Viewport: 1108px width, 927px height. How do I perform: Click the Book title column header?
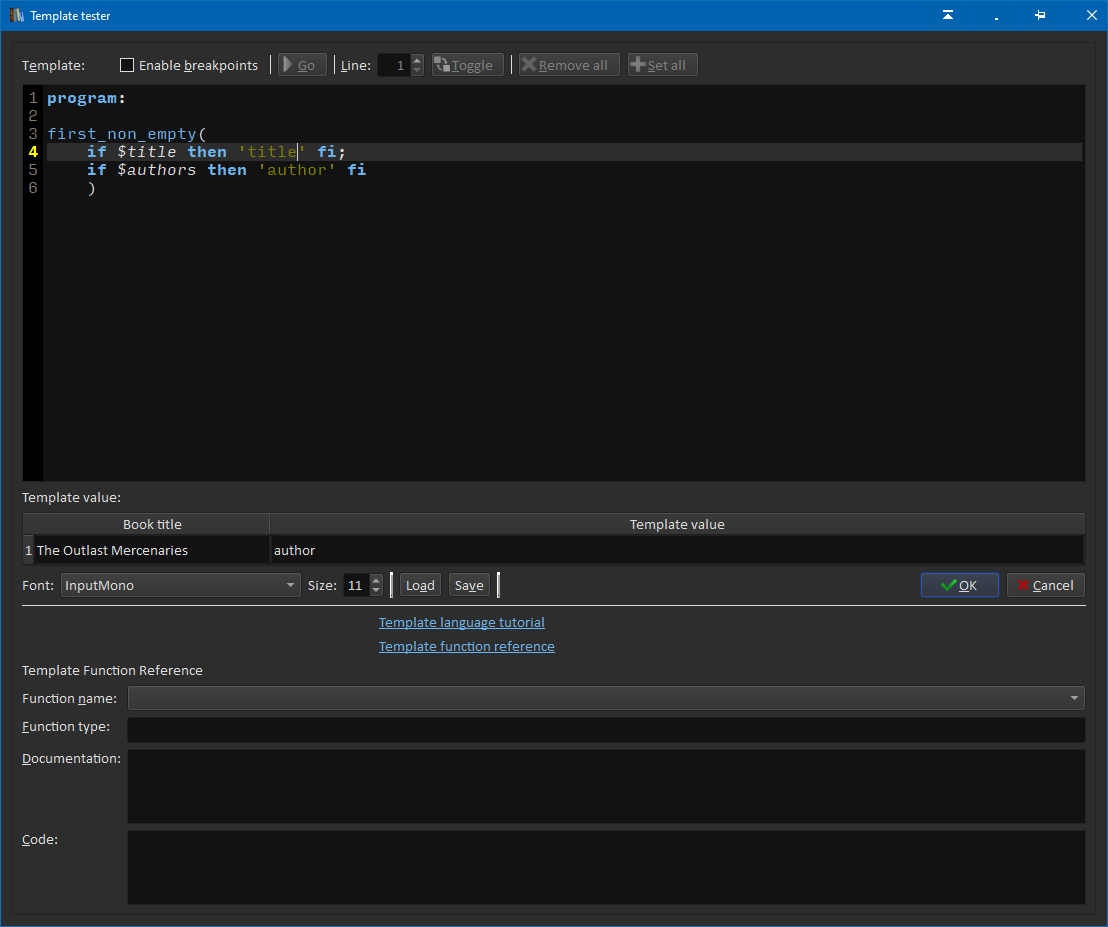[152, 524]
